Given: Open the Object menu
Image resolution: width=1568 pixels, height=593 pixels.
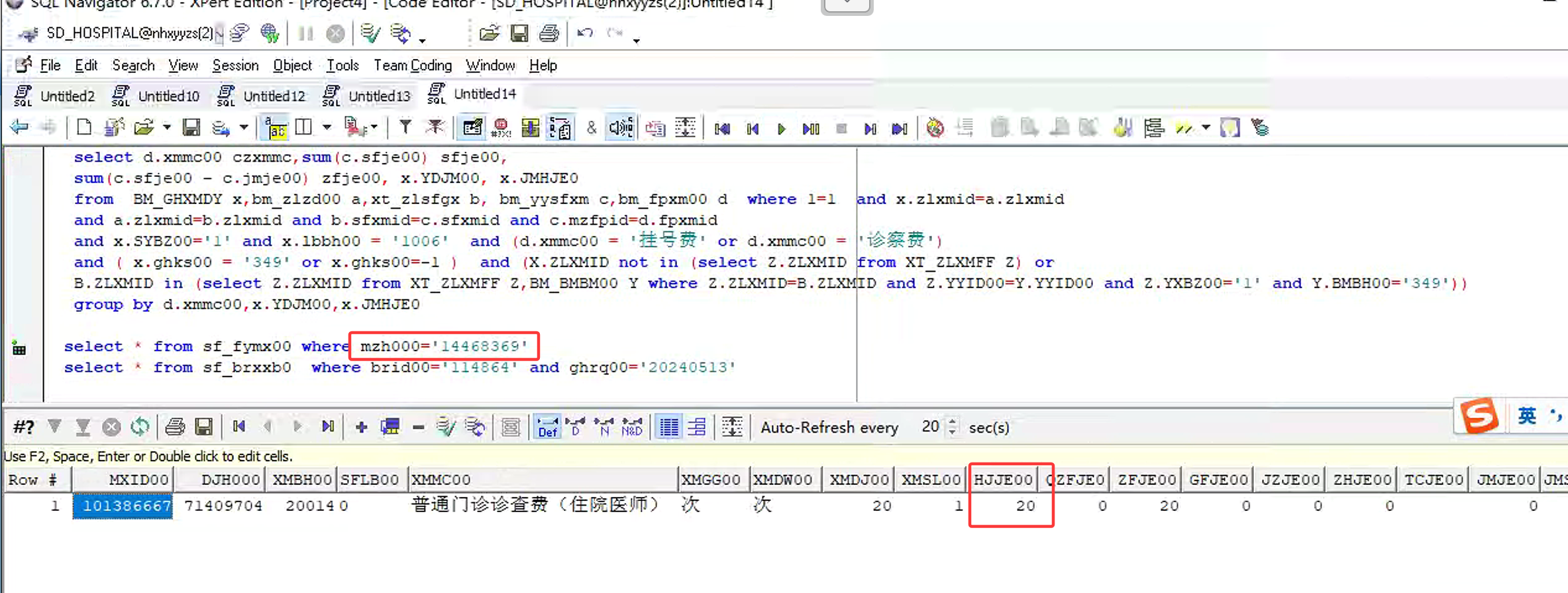Looking at the screenshot, I should (x=292, y=66).
